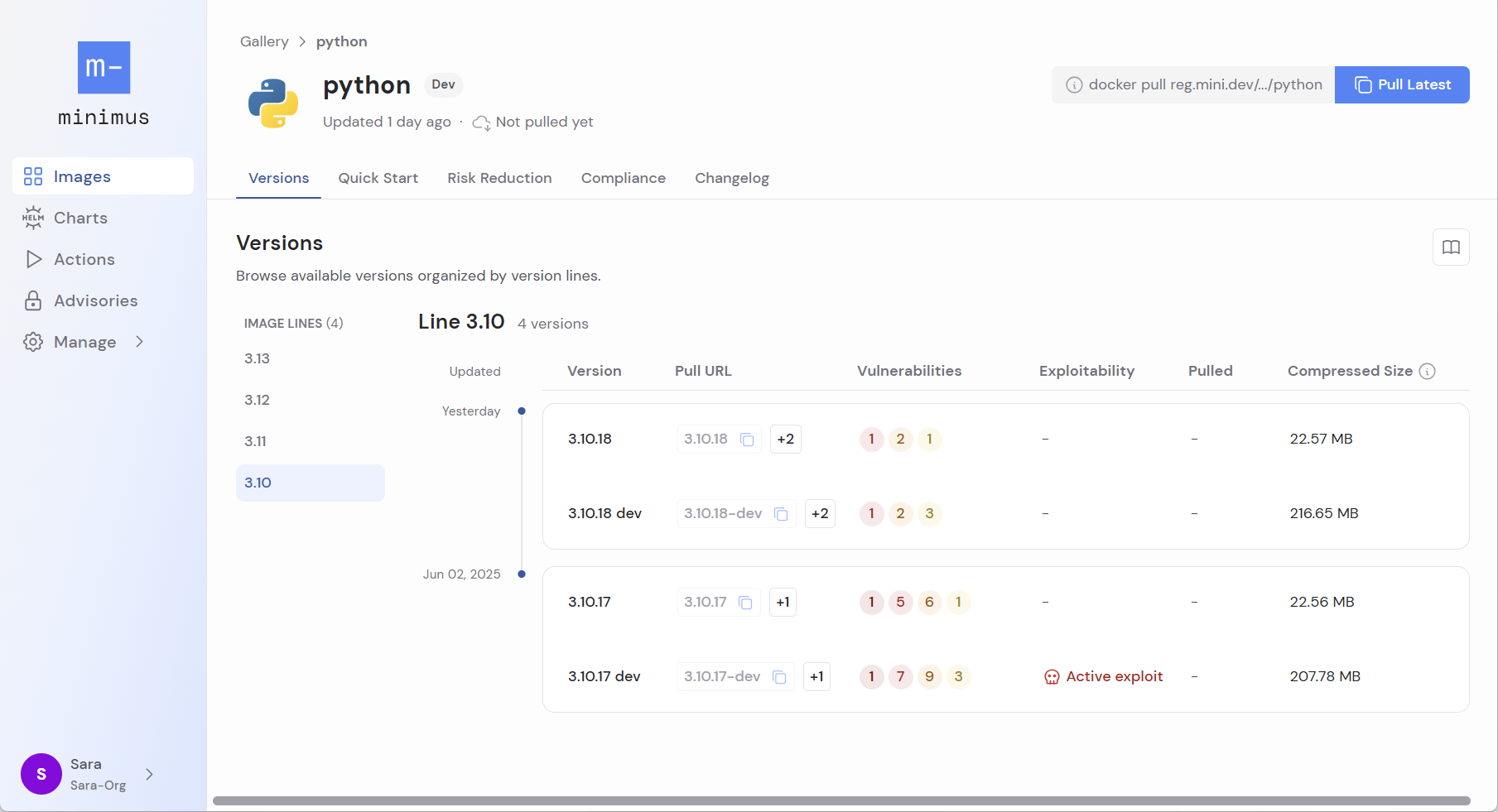Image resolution: width=1498 pixels, height=812 pixels.
Task: Click Updated 1 day ago text
Action: [387, 122]
